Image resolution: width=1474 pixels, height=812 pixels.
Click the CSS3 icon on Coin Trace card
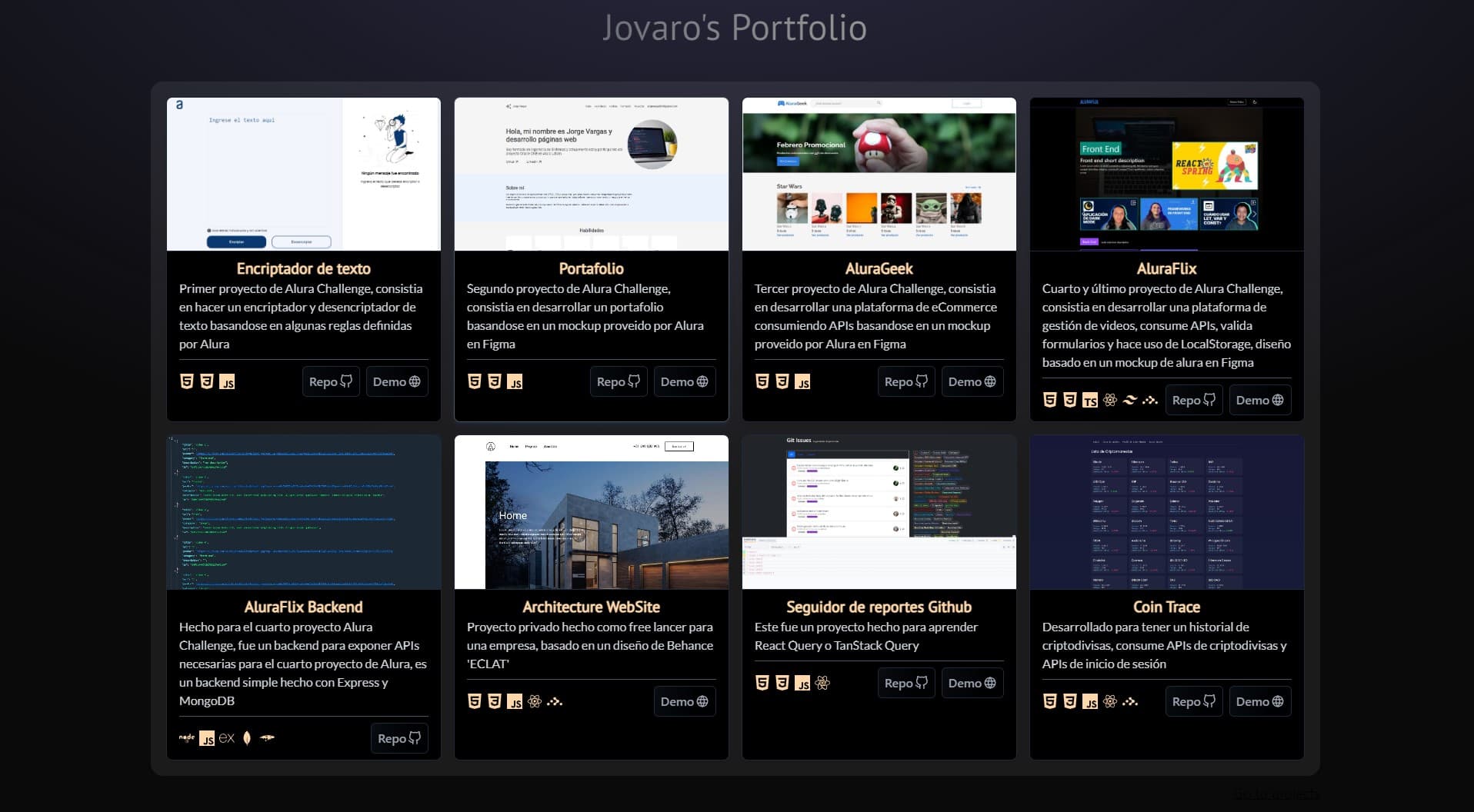(1069, 701)
